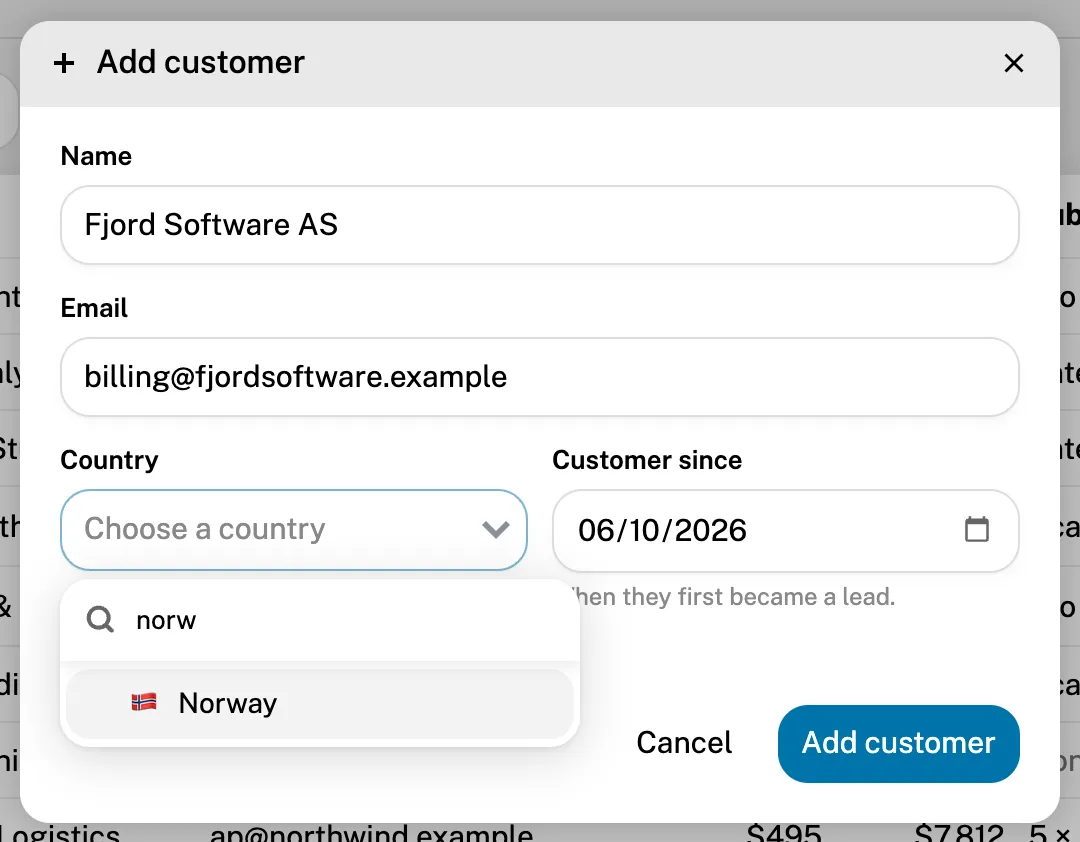This screenshot has width=1080, height=842.
Task: Click the Customer since date field
Action: pyautogui.click(x=785, y=531)
